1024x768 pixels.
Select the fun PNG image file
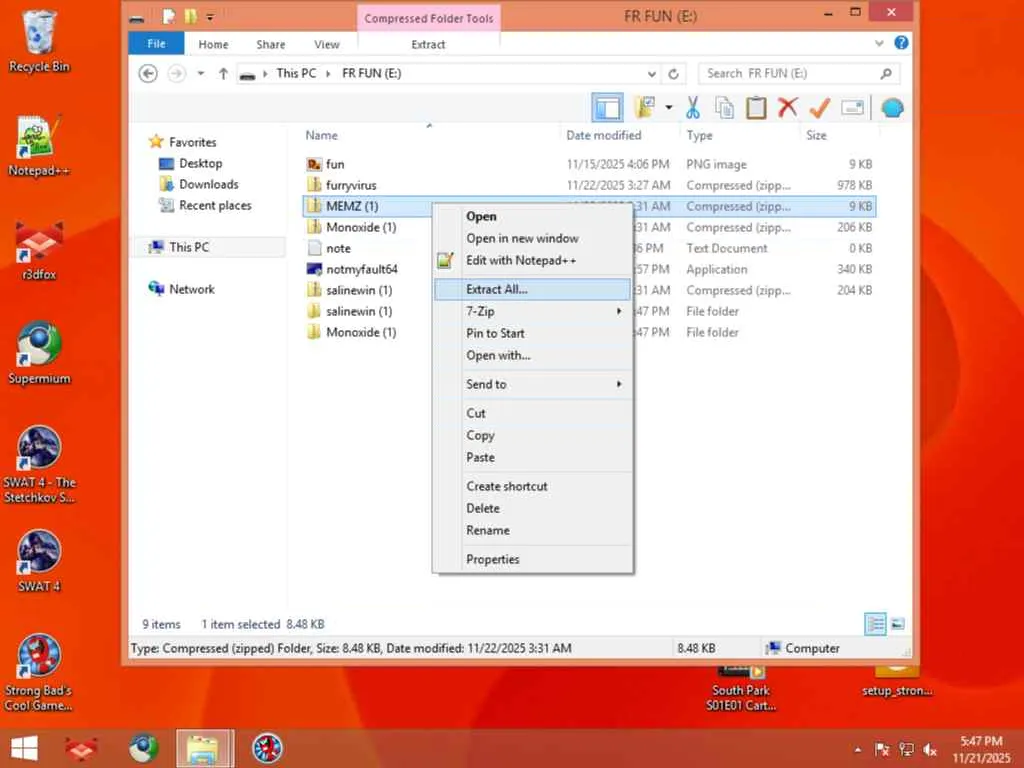[335, 164]
